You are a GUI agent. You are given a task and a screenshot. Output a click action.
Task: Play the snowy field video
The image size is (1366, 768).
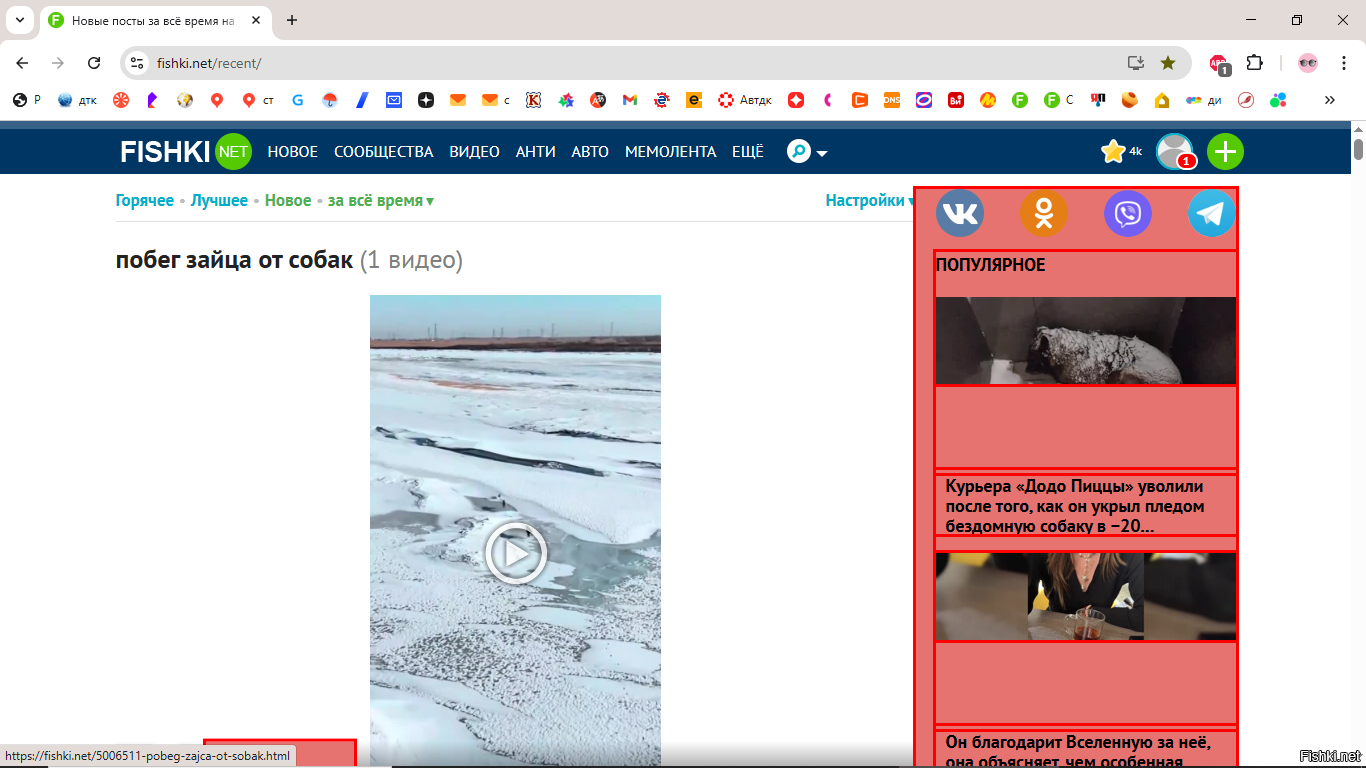[x=515, y=553]
